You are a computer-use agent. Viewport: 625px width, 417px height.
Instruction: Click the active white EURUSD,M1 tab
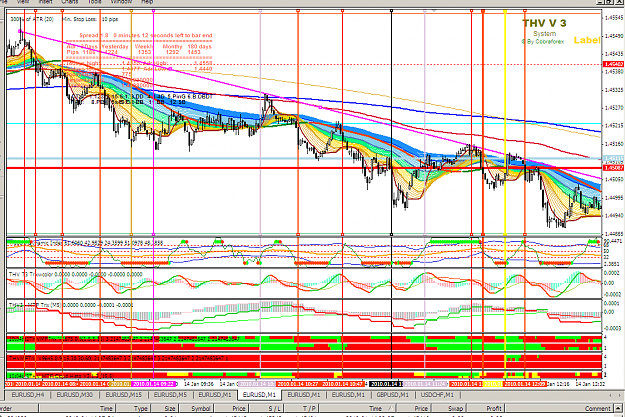tap(259, 395)
